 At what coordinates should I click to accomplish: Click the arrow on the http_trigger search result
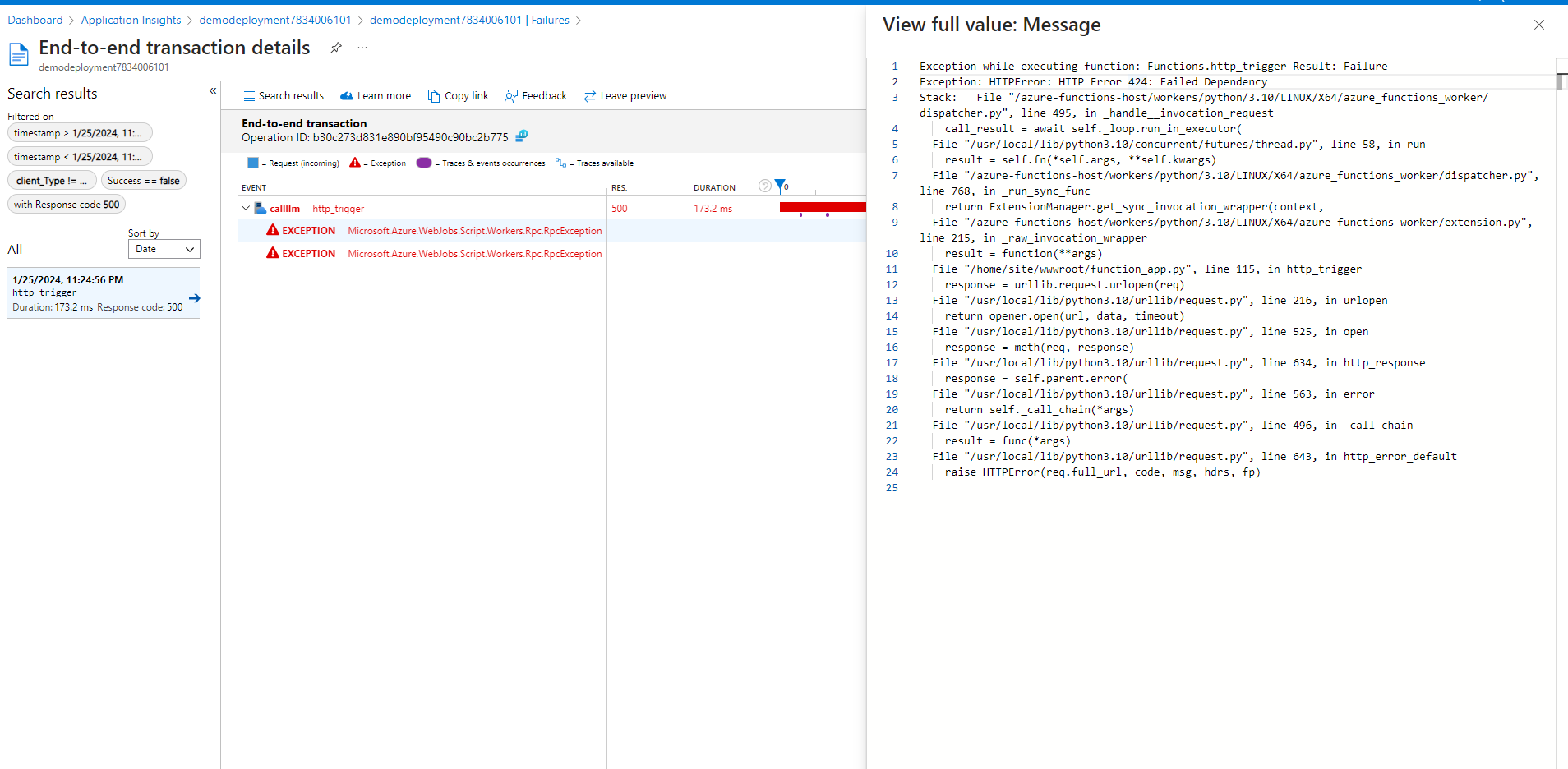195,298
